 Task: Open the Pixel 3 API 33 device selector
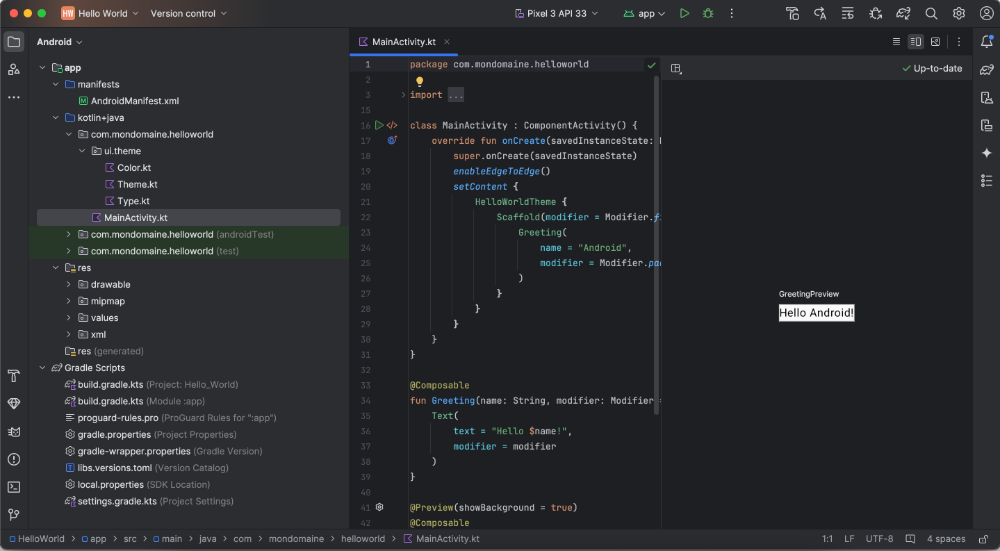point(556,13)
